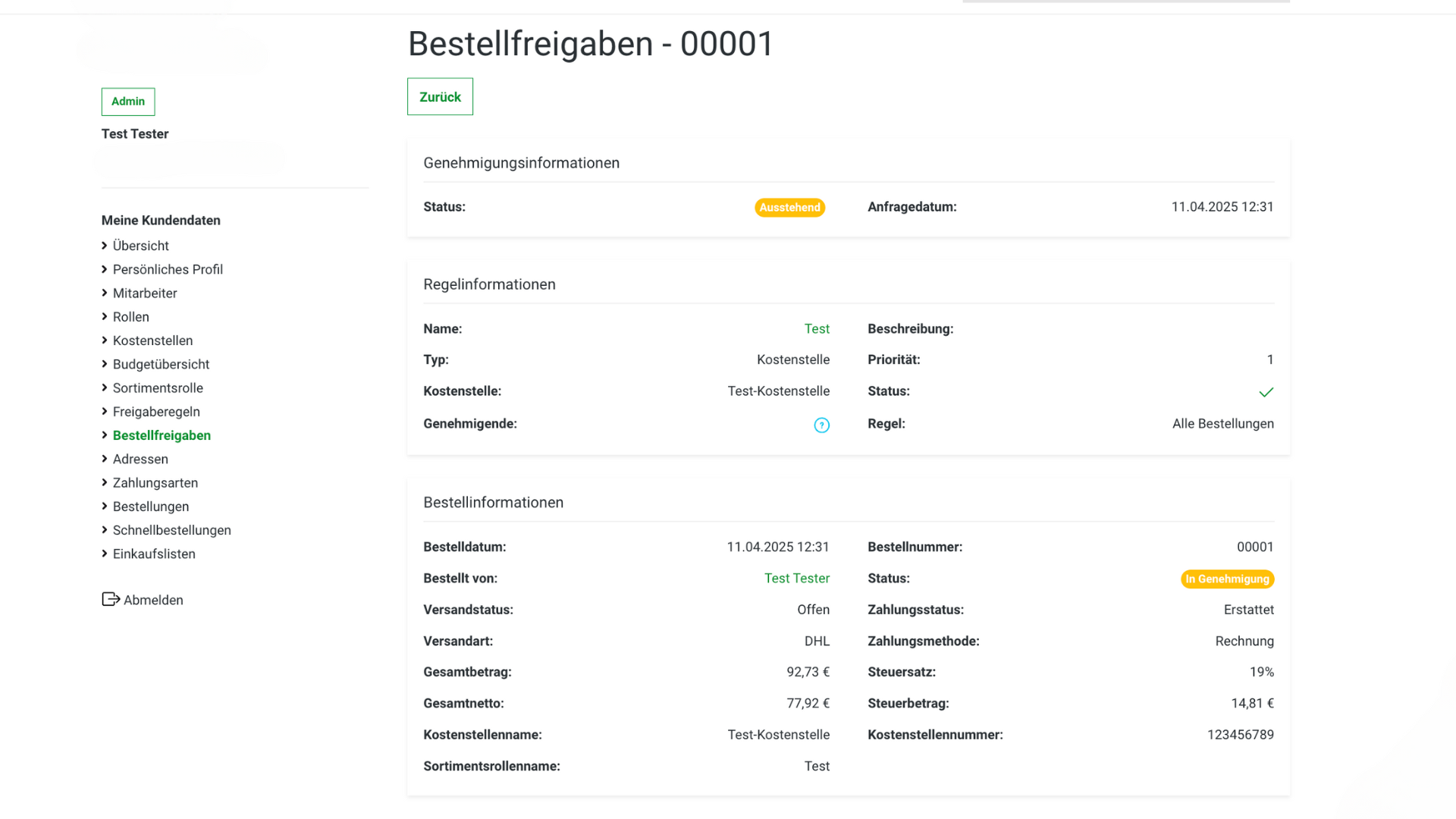
Task: Click Abmelden to log out
Action: (x=153, y=600)
